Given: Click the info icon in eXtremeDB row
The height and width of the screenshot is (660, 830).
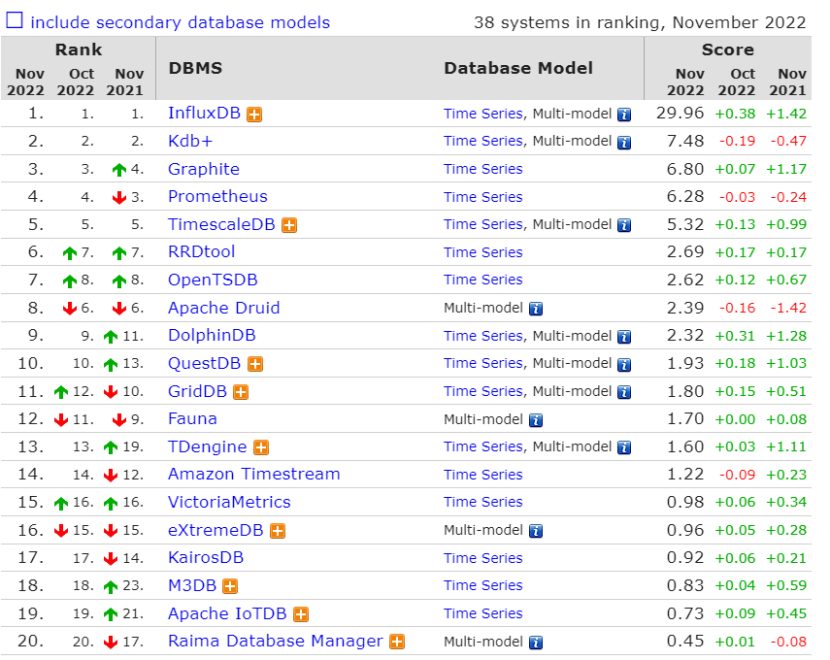Looking at the screenshot, I should [536, 531].
